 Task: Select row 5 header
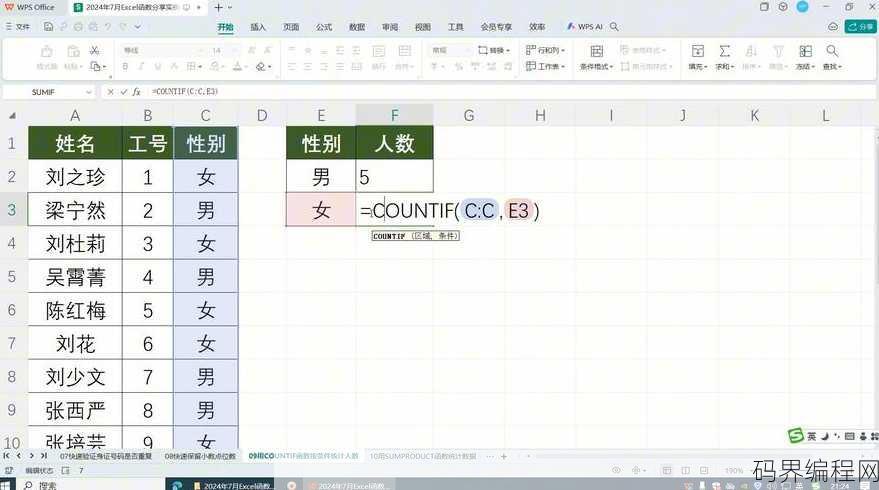coord(12,277)
